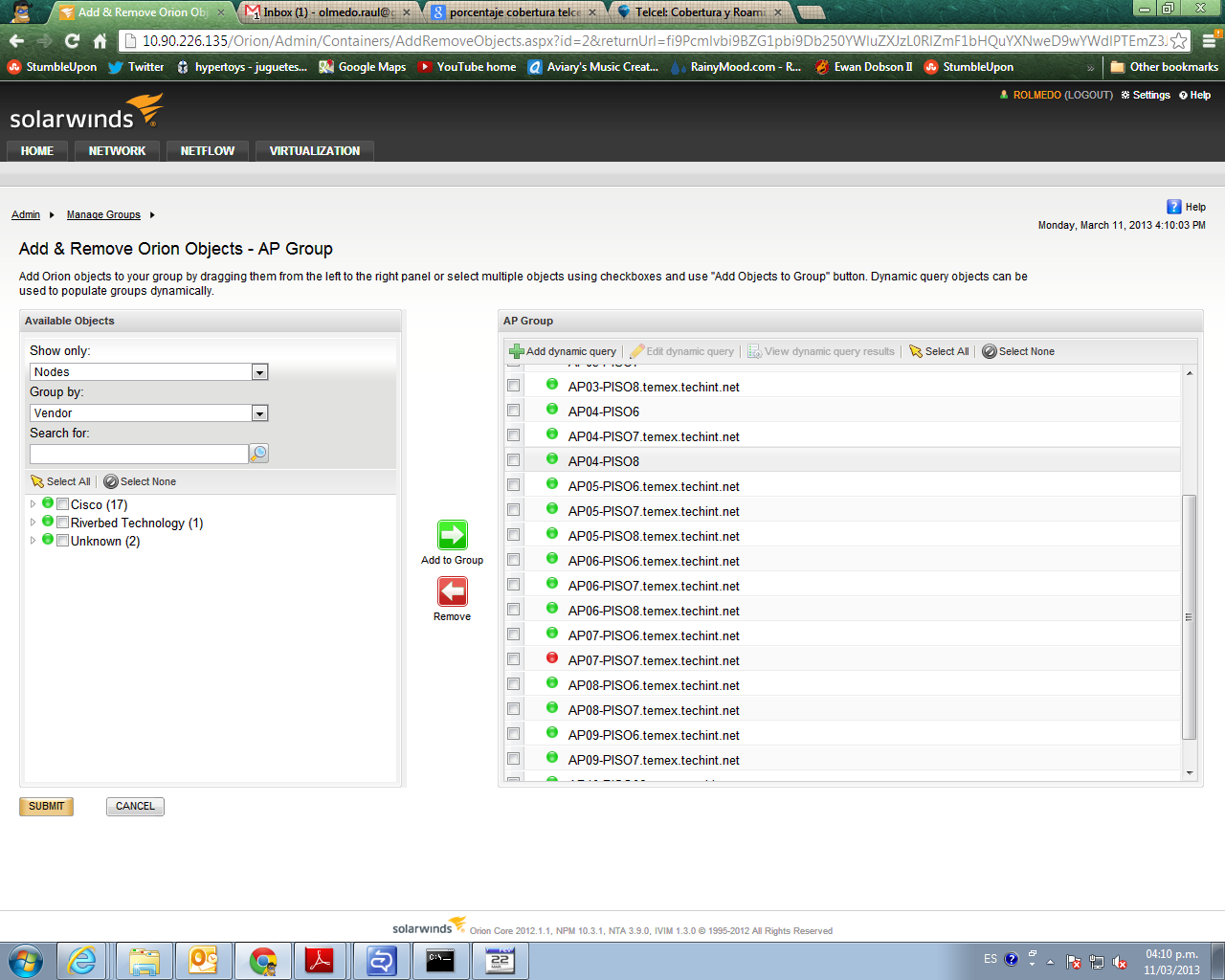Viewport: 1225px width, 980px height.
Task: Check AP09-PISO7.temex.techint.net checkbox
Action: [x=514, y=759]
